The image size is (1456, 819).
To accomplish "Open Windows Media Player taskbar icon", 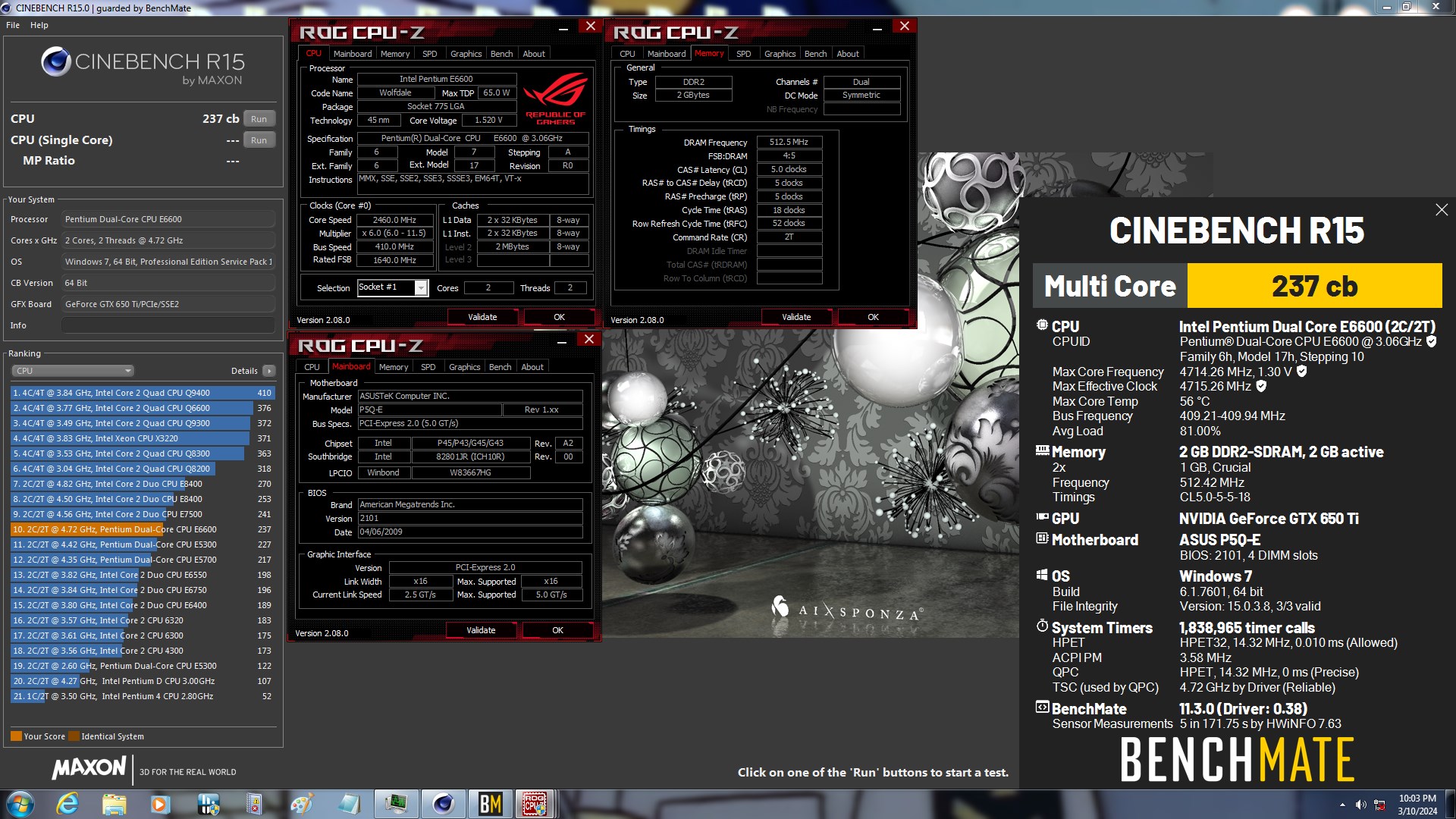I will [160, 804].
